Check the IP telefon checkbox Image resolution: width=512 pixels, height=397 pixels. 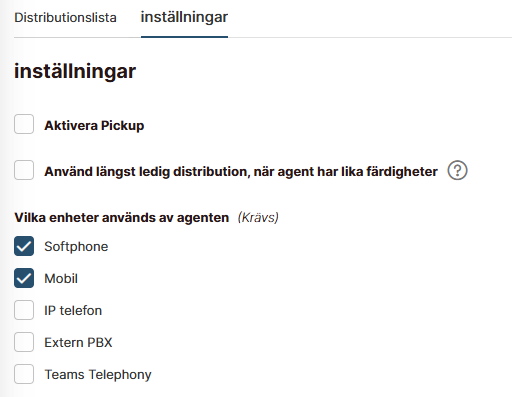point(24,310)
